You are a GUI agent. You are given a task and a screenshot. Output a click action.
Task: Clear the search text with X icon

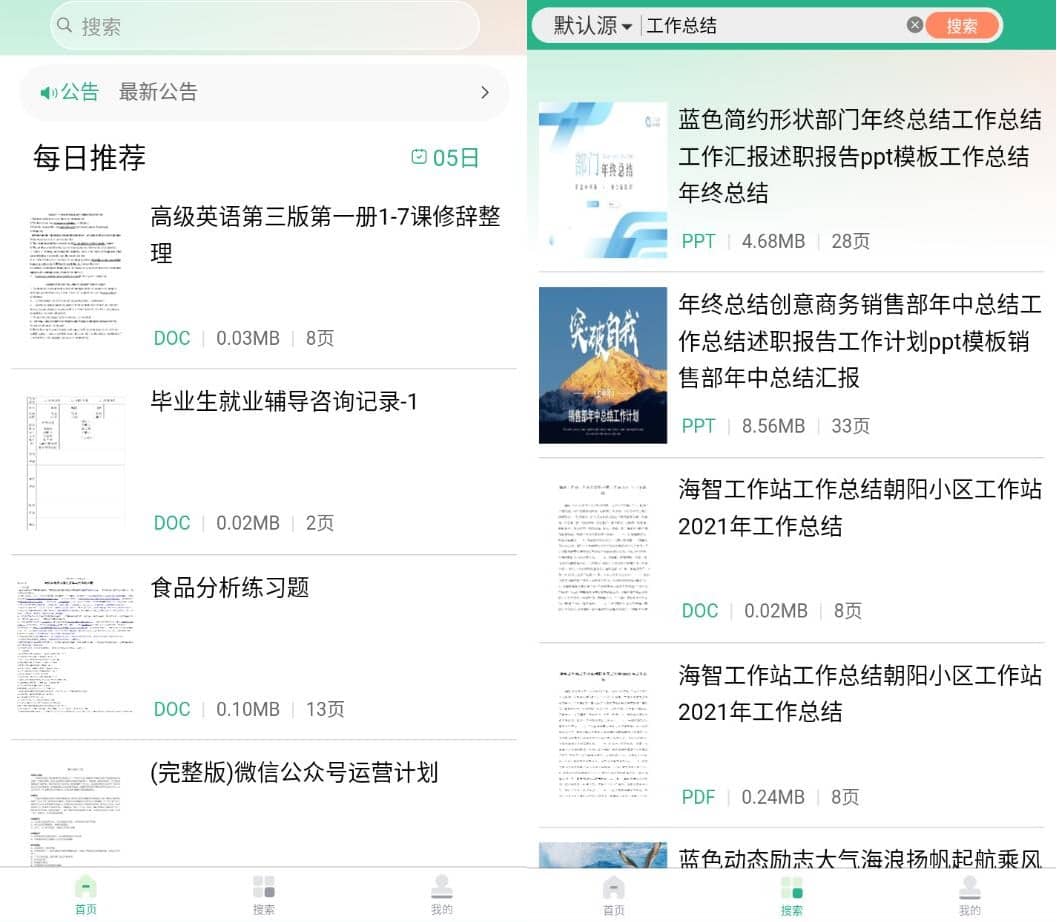click(x=914, y=26)
